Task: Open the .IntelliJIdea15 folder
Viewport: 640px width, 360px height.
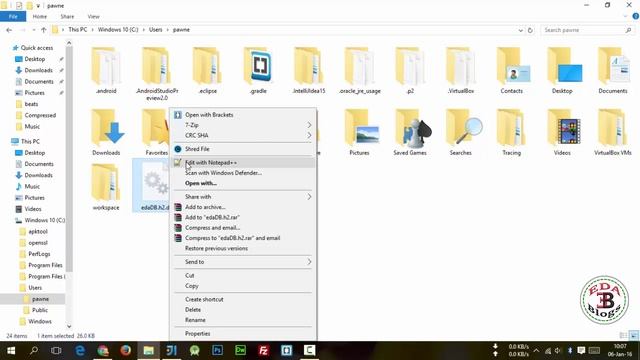Action: pos(309,70)
